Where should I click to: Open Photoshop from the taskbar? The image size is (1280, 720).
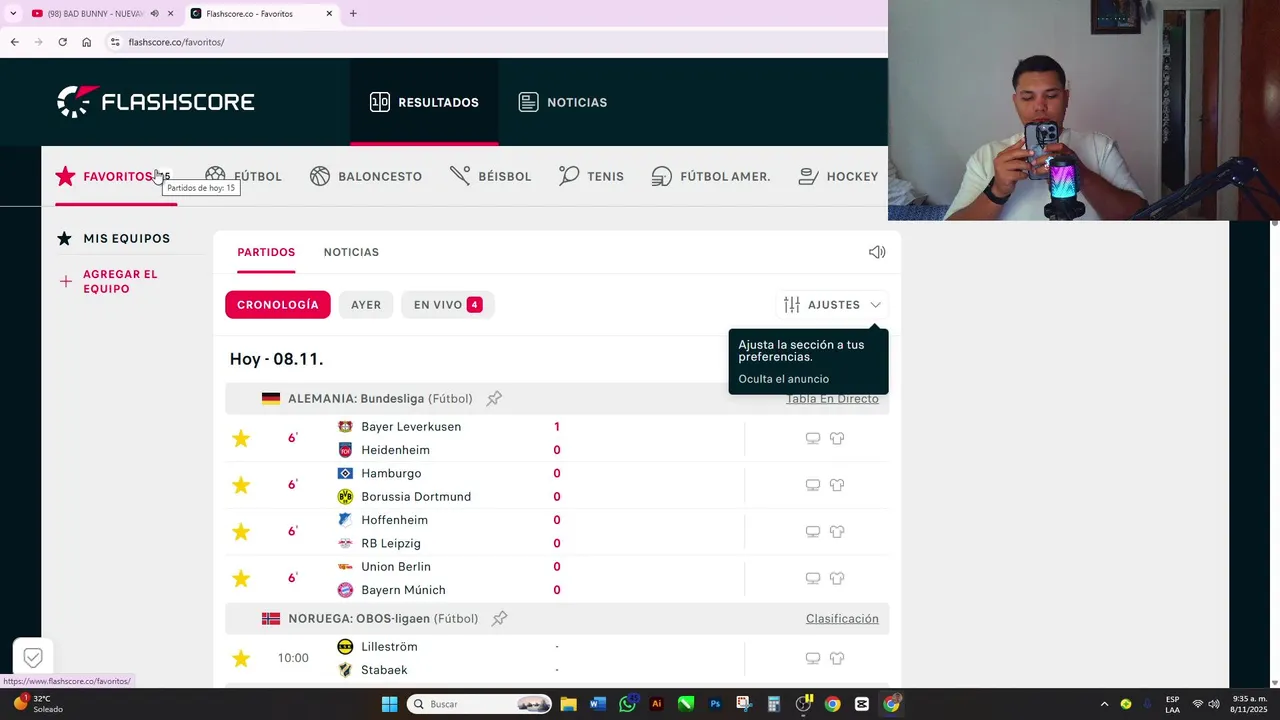pos(715,704)
